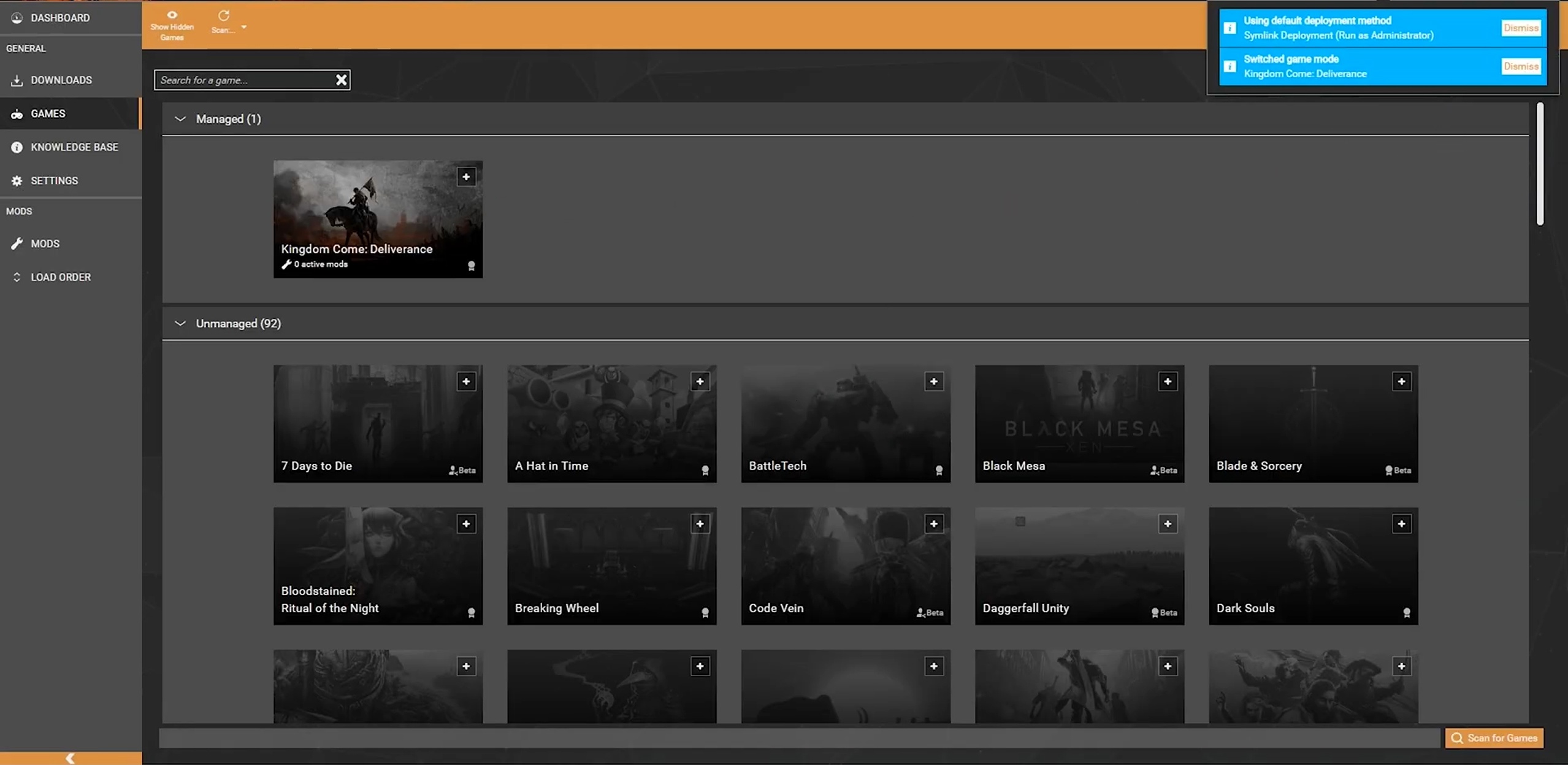Click info icon of Switched game mode notification
Screen dimensions: 1568x765
pyautogui.click(x=1230, y=66)
